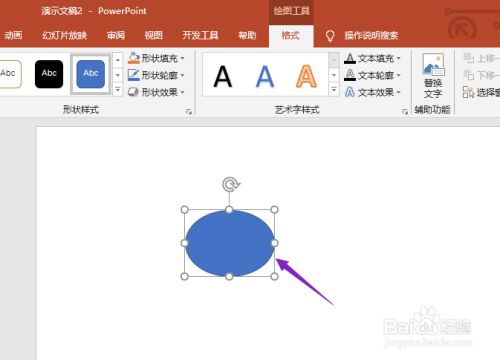Open the 形状效果 dropdown arrow

182,92
